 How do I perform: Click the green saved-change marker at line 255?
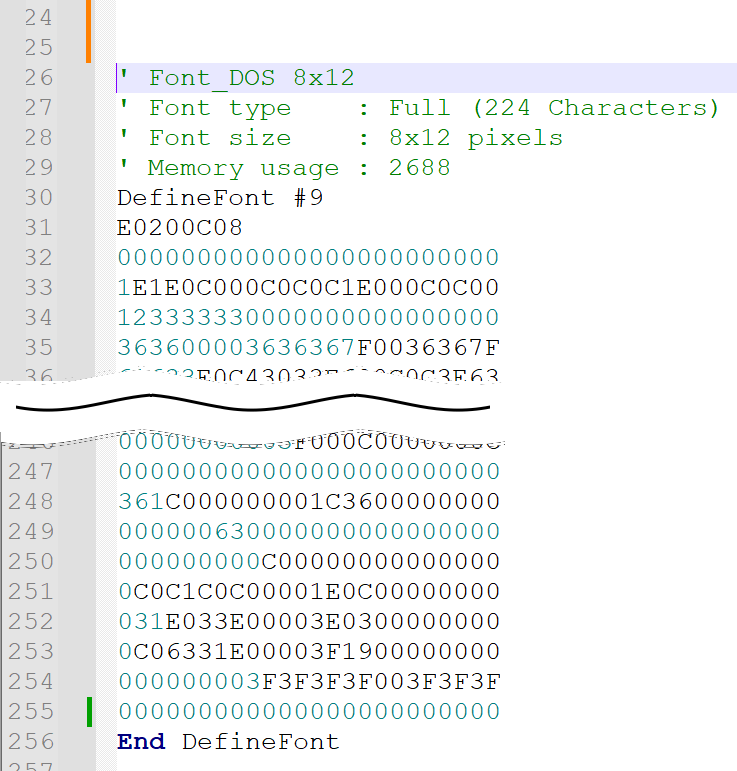point(90,712)
